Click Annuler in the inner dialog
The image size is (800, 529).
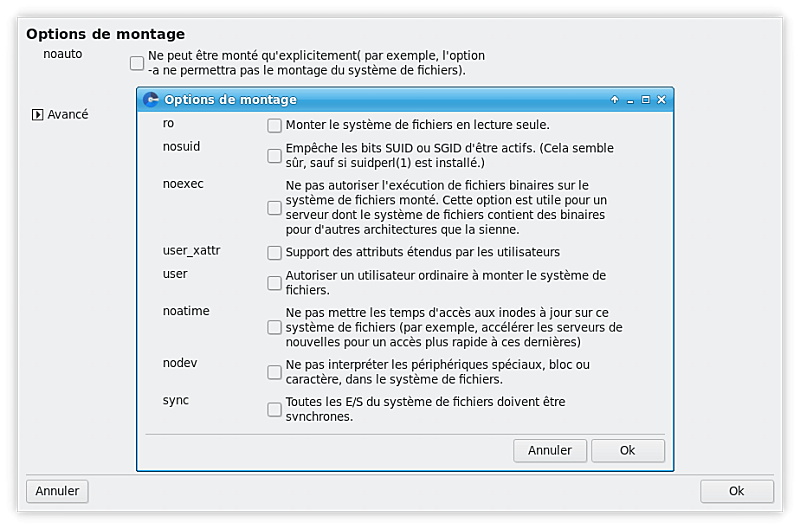549,451
